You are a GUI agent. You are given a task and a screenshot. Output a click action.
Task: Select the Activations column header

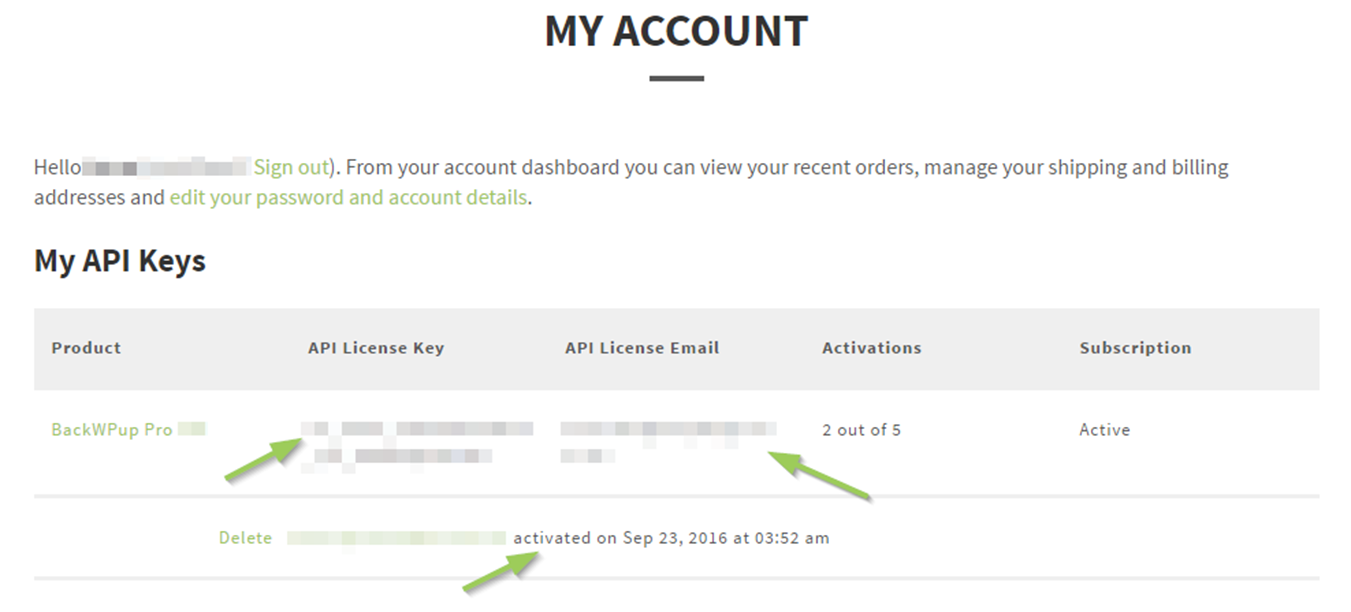872,348
